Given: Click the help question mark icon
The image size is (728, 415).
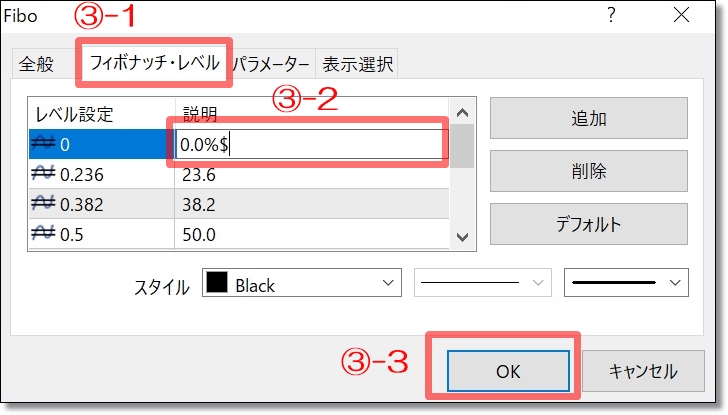Looking at the screenshot, I should 611,15.
